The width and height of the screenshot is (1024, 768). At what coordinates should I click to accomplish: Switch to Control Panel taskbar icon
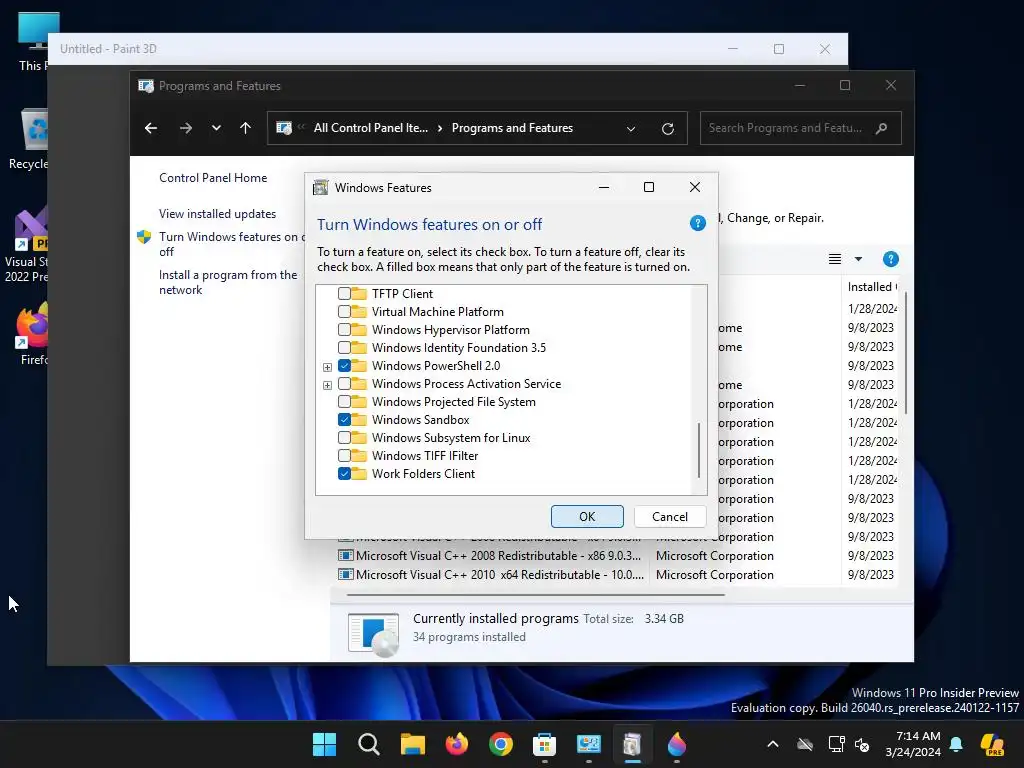(x=588, y=744)
